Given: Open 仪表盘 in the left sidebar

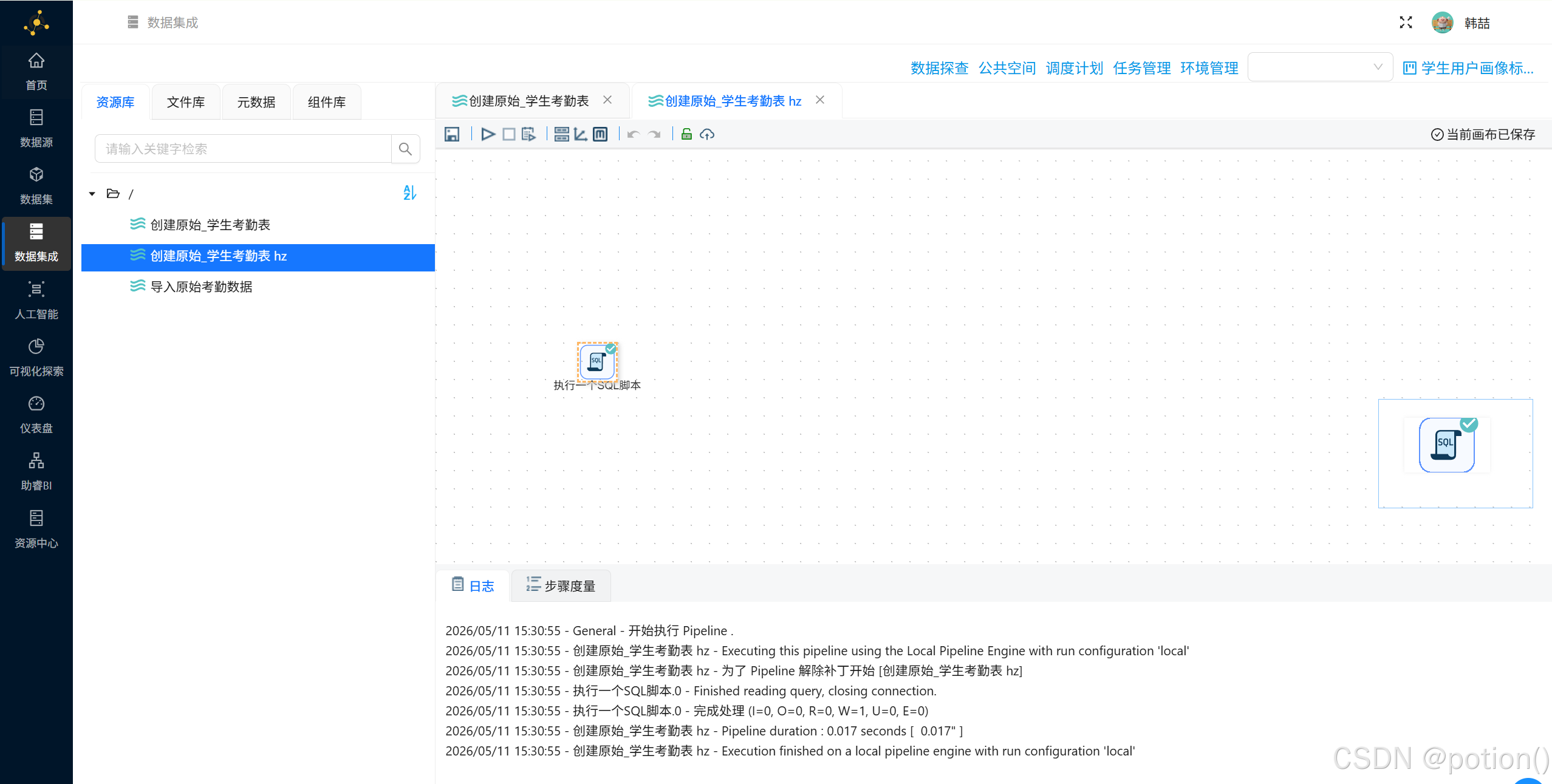Looking at the screenshot, I should [x=36, y=415].
